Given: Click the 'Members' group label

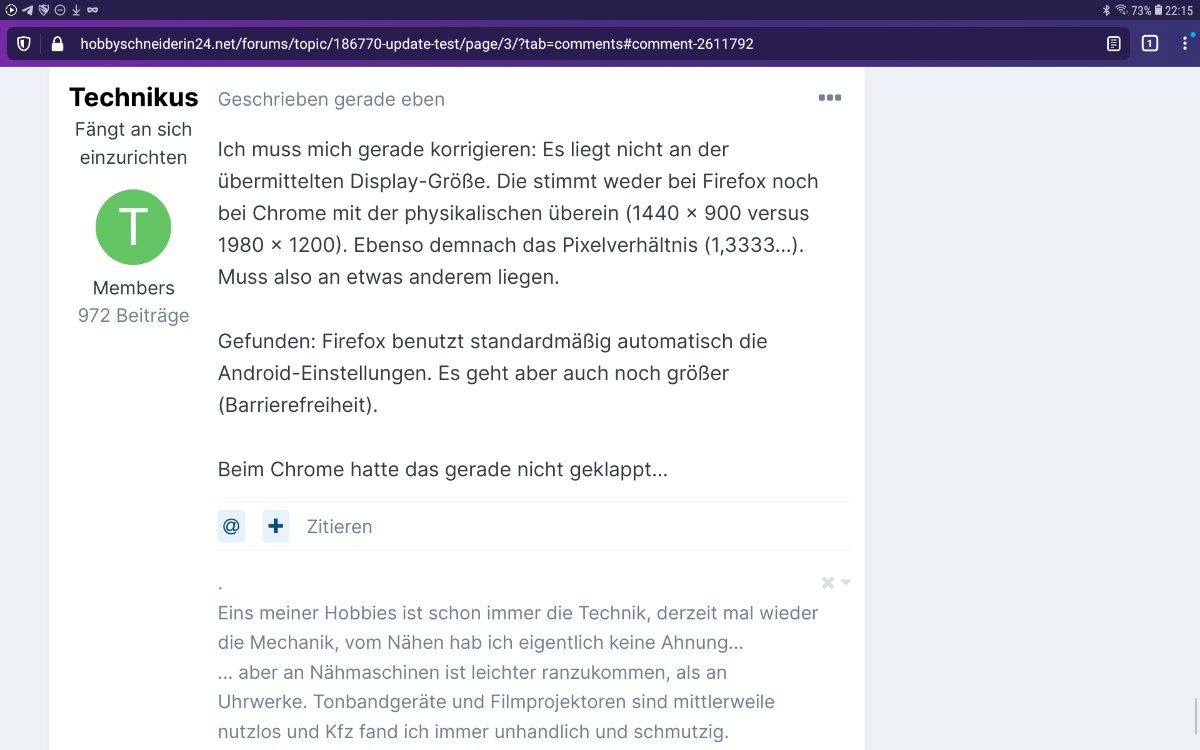Looking at the screenshot, I should 133,288.
